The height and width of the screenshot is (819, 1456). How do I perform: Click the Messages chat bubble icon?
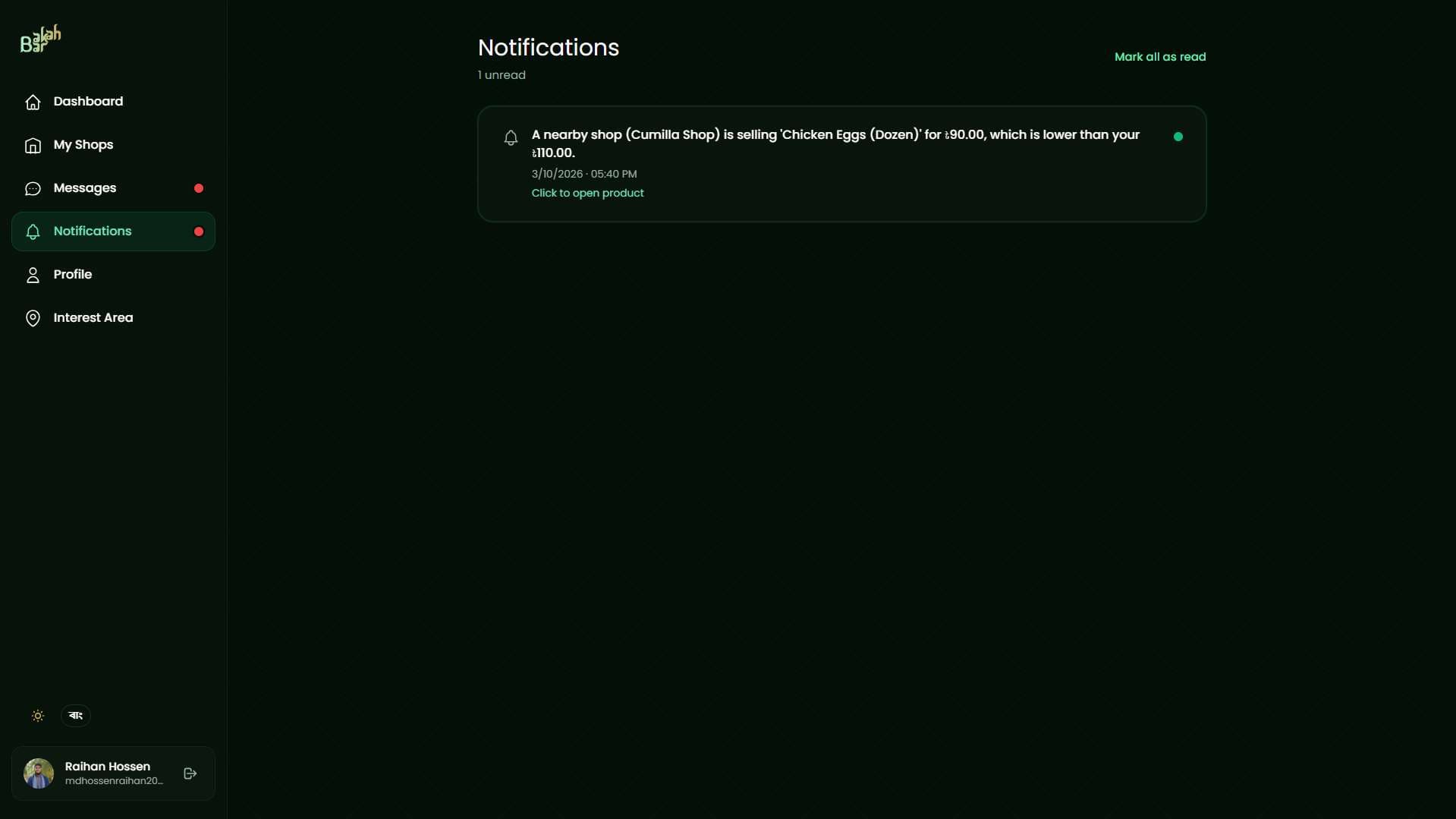[x=33, y=188]
